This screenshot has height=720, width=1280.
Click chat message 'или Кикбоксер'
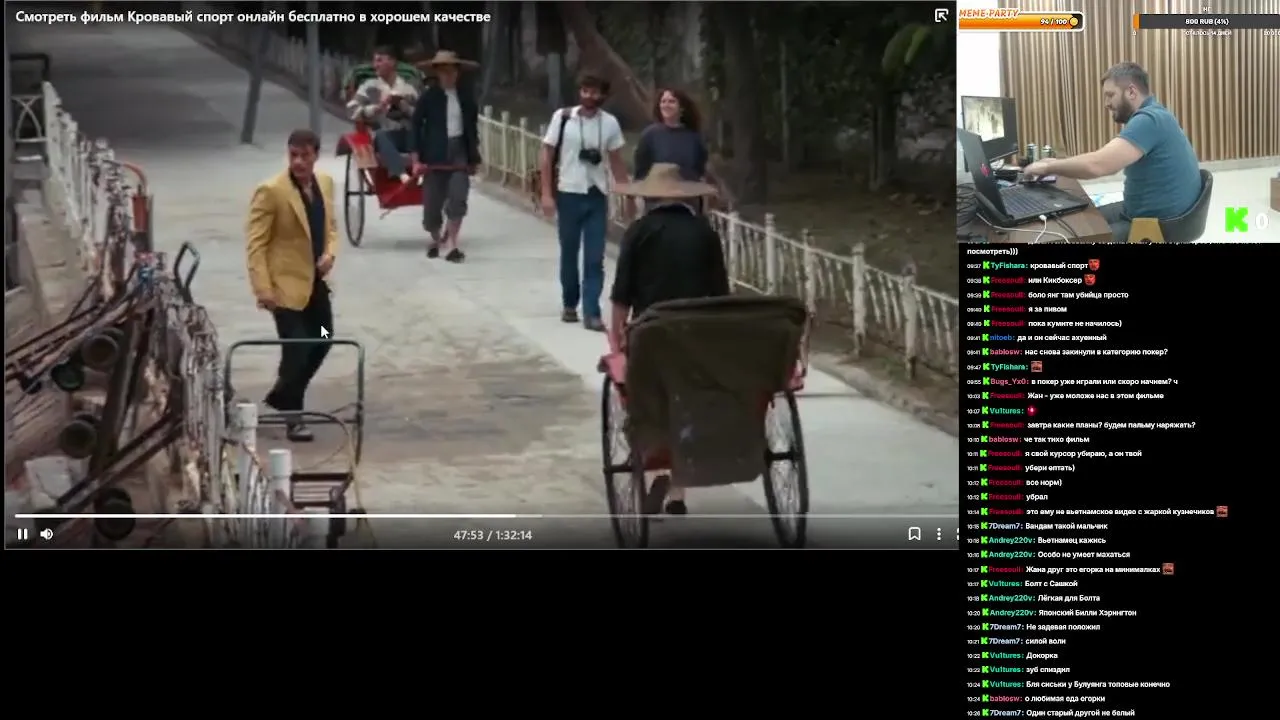coord(1055,280)
